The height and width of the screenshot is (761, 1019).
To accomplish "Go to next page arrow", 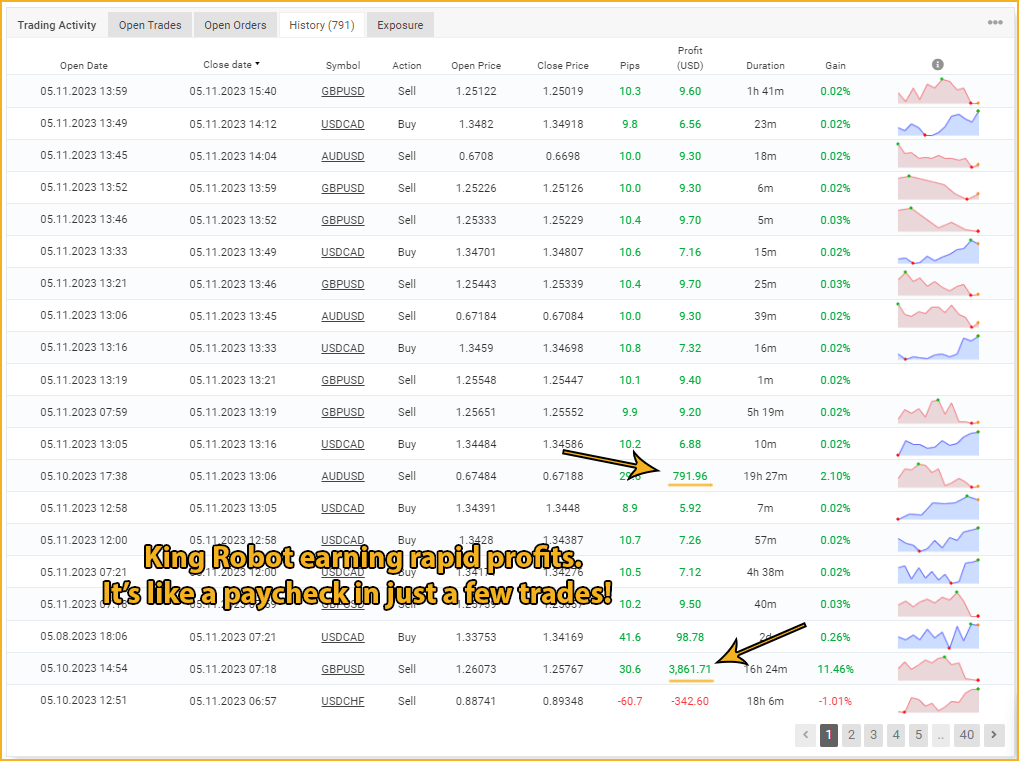I will tap(993, 735).
